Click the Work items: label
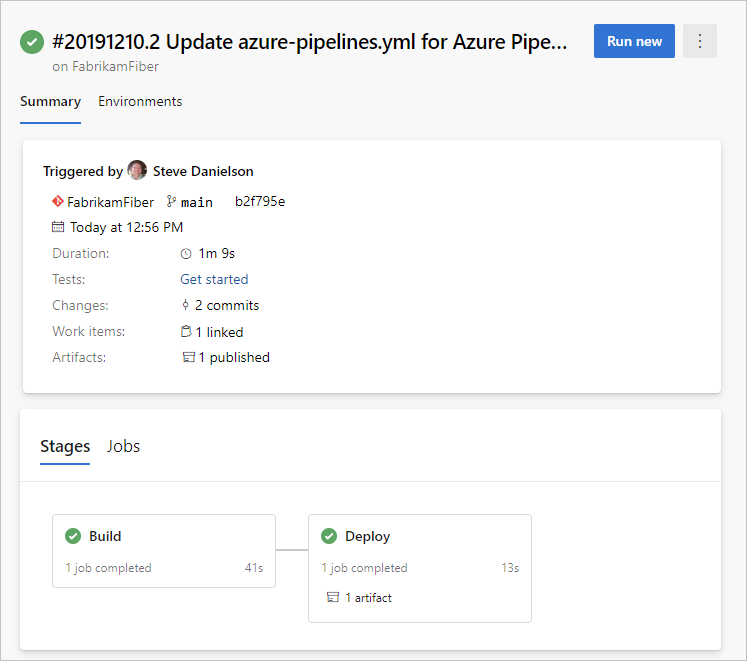Viewport: 747px width, 661px height. (x=88, y=331)
